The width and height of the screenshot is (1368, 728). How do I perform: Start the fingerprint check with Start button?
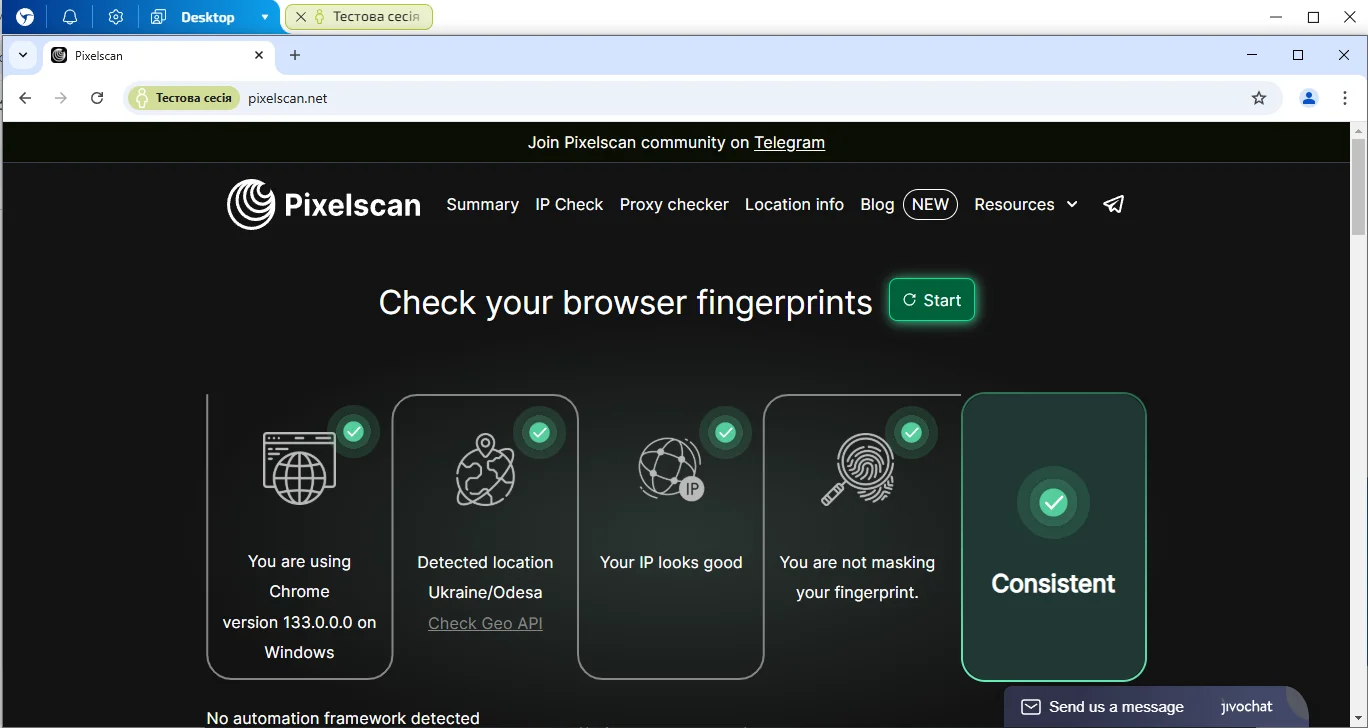click(x=932, y=300)
